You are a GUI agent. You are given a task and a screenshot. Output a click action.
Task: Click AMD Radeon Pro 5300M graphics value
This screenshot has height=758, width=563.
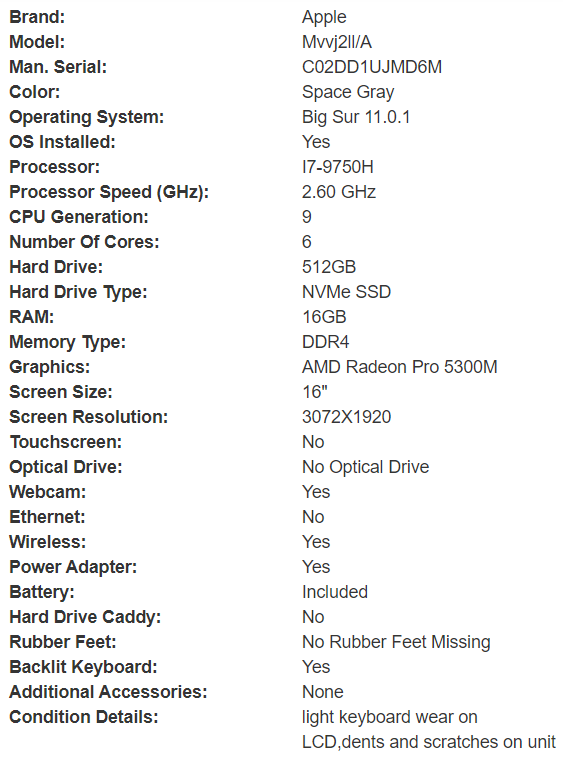tap(400, 367)
